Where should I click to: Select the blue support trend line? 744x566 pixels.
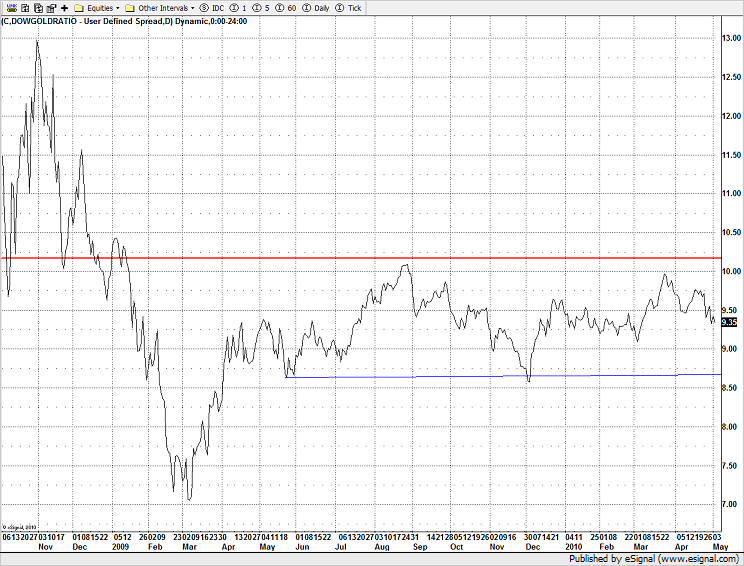click(x=503, y=376)
